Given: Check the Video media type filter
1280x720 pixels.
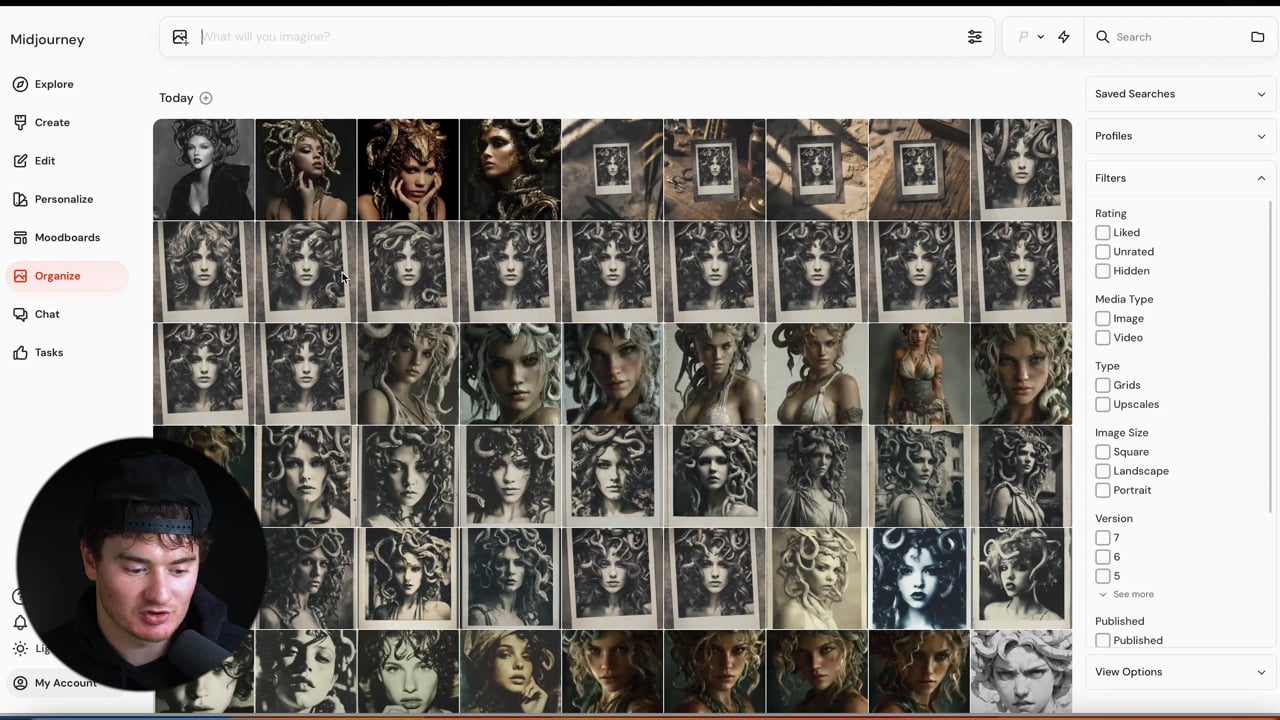Looking at the screenshot, I should pos(1102,338).
